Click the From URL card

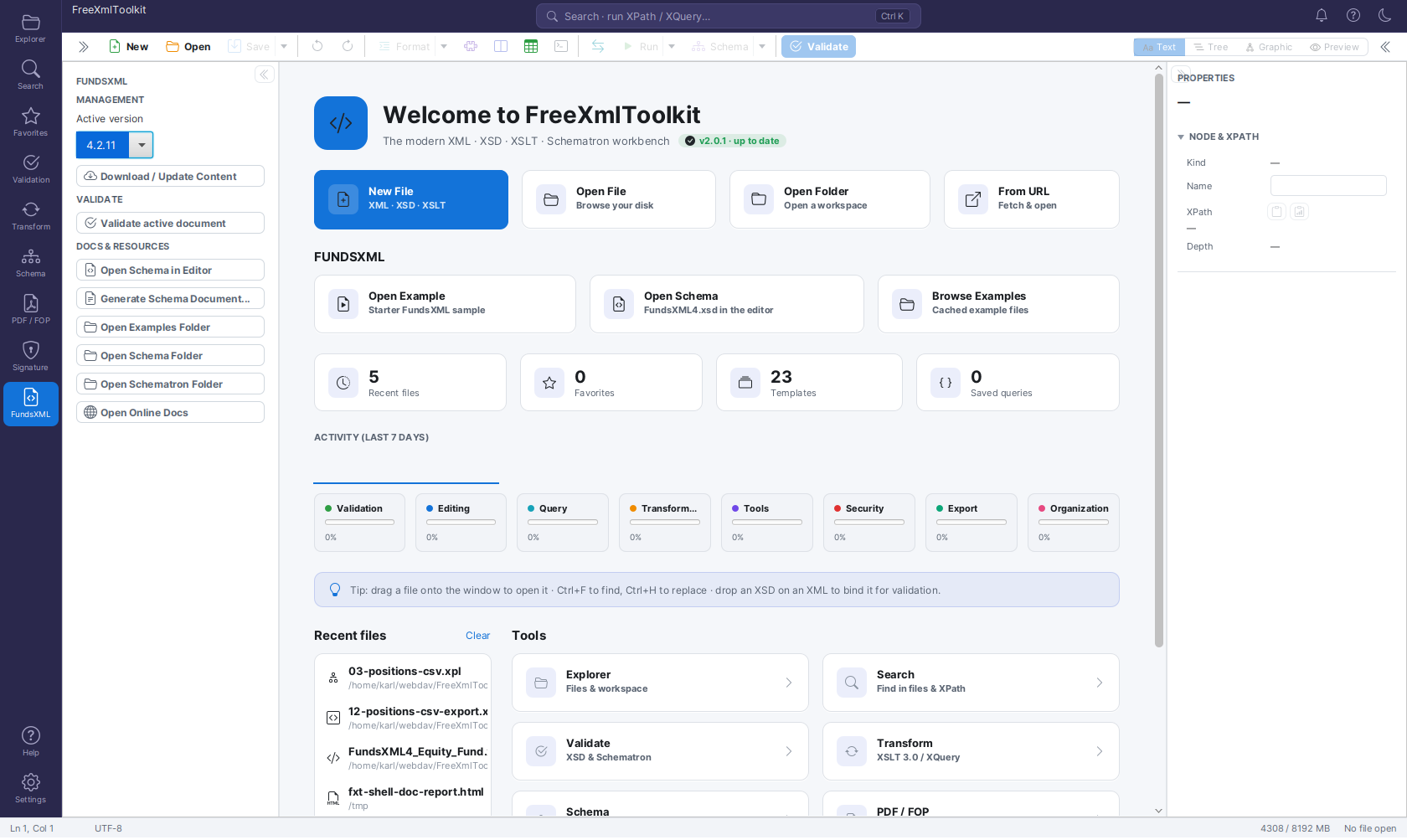click(1032, 199)
